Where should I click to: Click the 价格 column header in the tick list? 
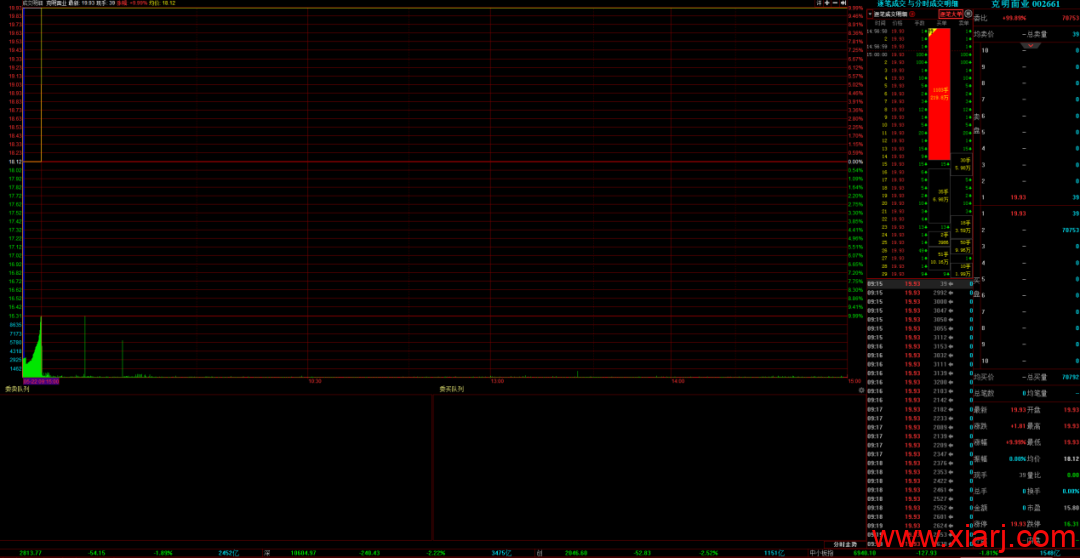coord(897,23)
